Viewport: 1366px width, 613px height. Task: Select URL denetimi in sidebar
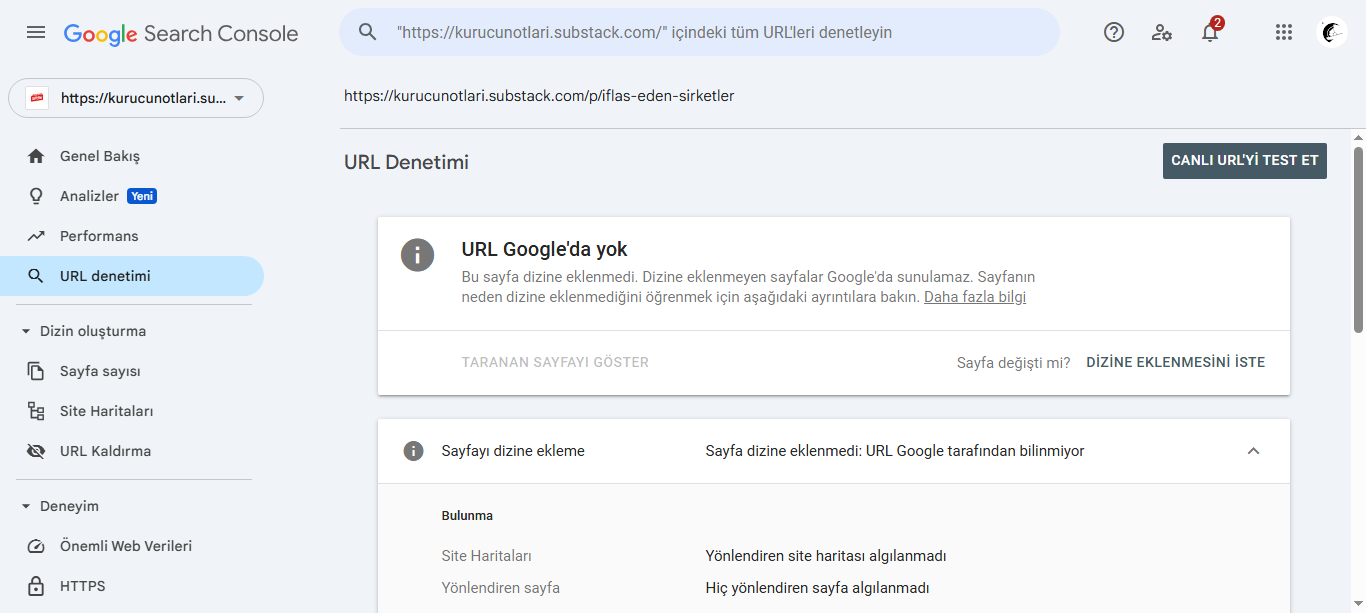tap(132, 276)
